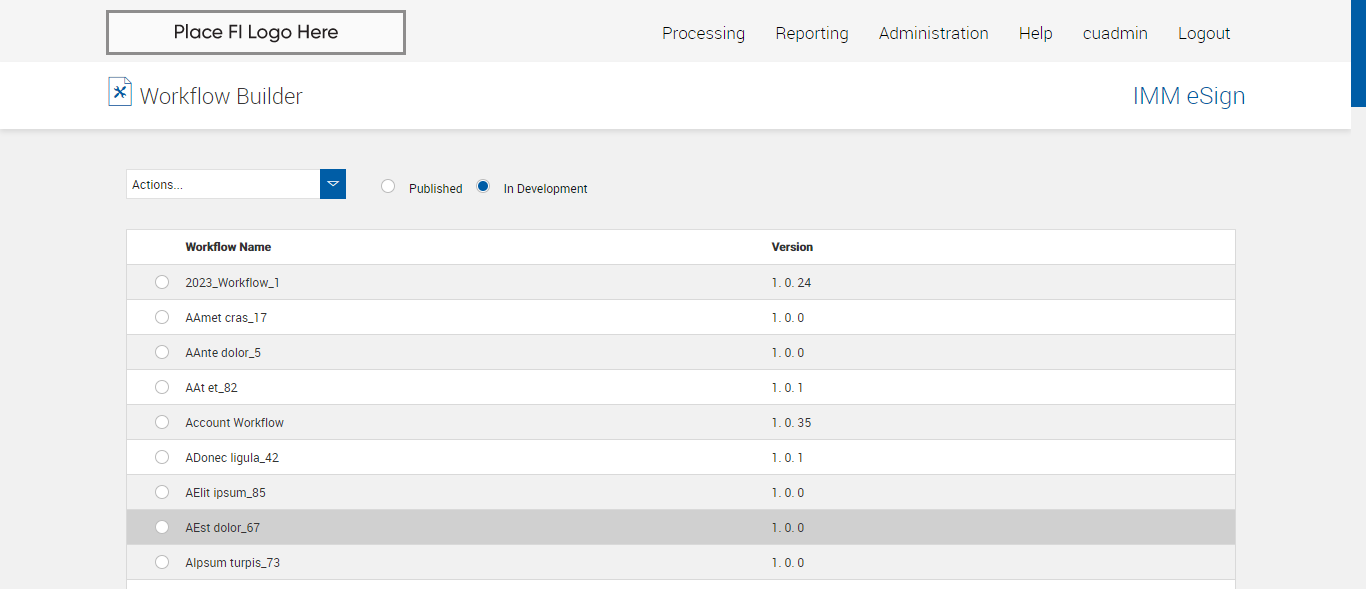The image size is (1366, 589).
Task: Select the ADonec ligula_42 row radio button
Action: tap(162, 457)
